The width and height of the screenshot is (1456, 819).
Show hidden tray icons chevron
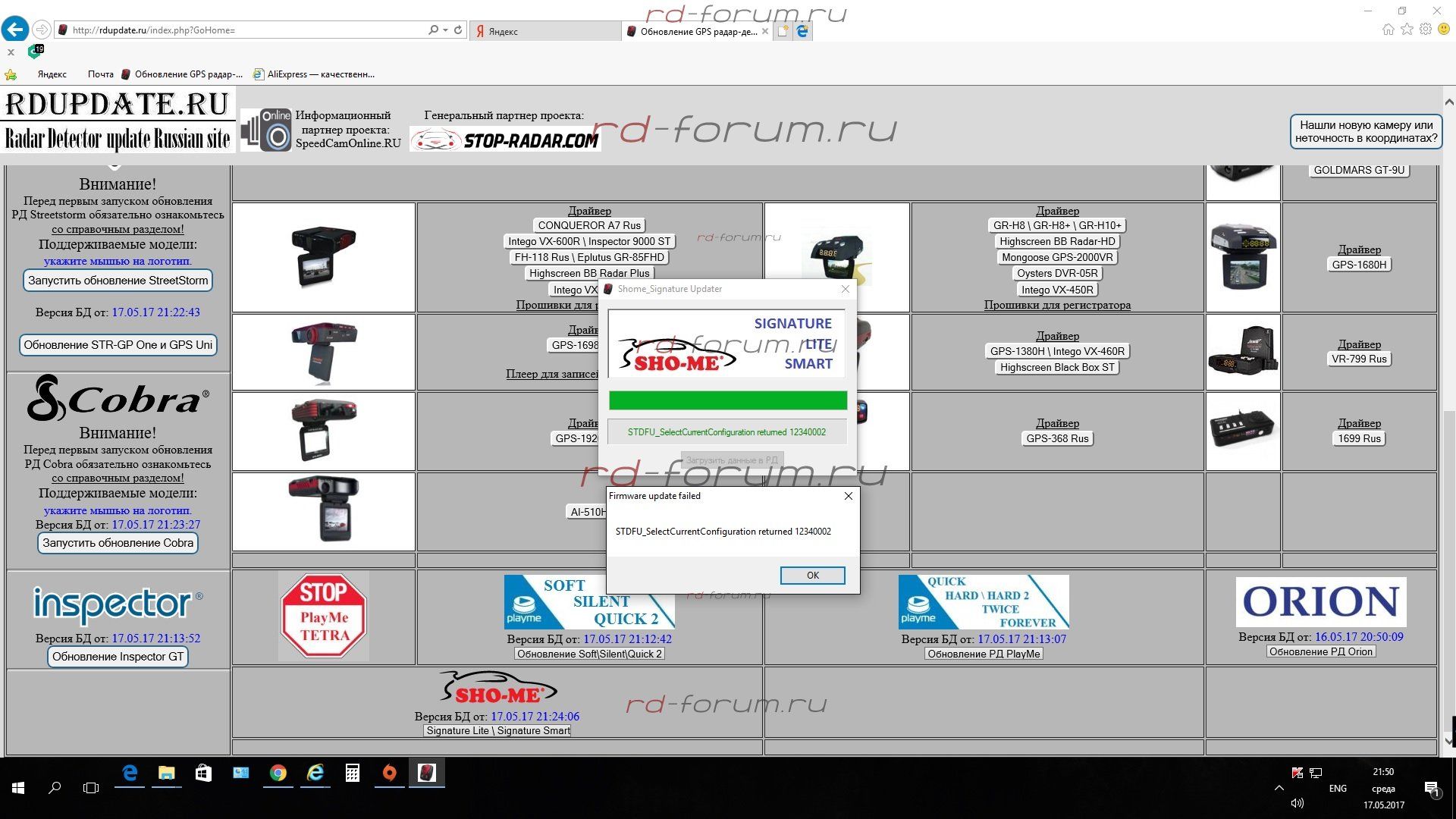click(1279, 789)
